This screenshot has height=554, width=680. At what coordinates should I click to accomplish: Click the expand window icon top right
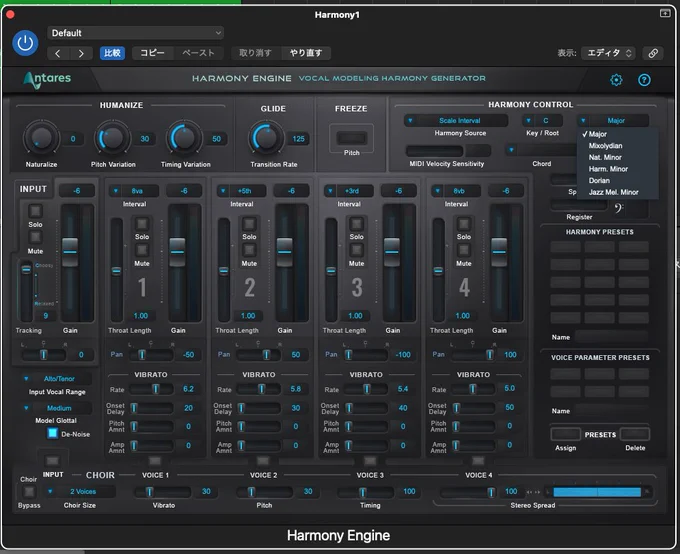(x=665, y=13)
